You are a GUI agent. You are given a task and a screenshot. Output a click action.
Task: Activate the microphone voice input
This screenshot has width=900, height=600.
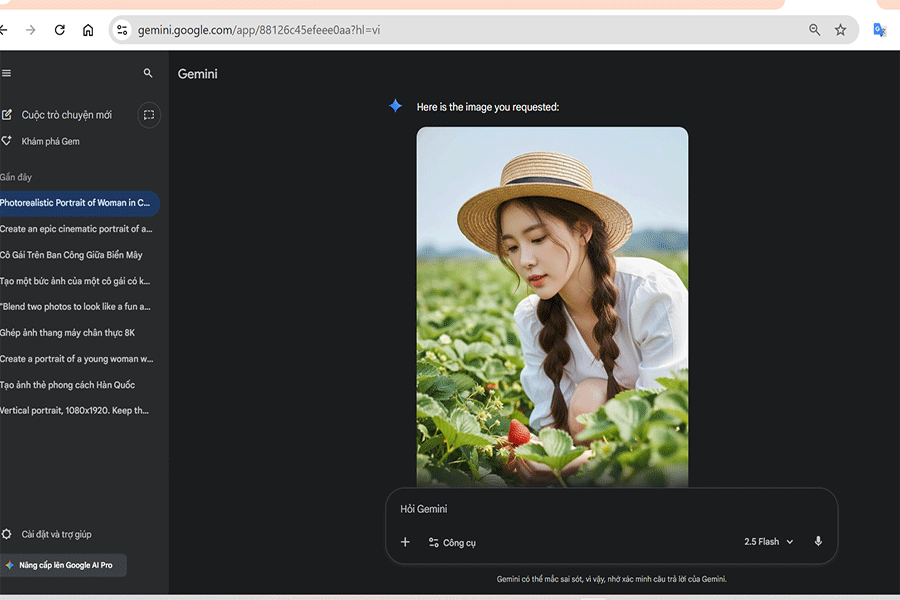[818, 541]
